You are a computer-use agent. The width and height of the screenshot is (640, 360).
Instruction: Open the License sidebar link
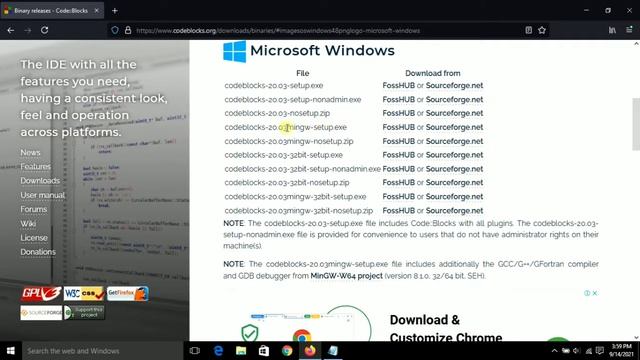coord(34,238)
